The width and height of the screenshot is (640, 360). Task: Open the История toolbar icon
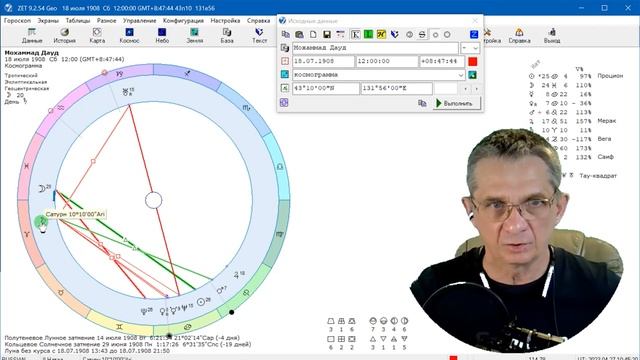(x=64, y=35)
